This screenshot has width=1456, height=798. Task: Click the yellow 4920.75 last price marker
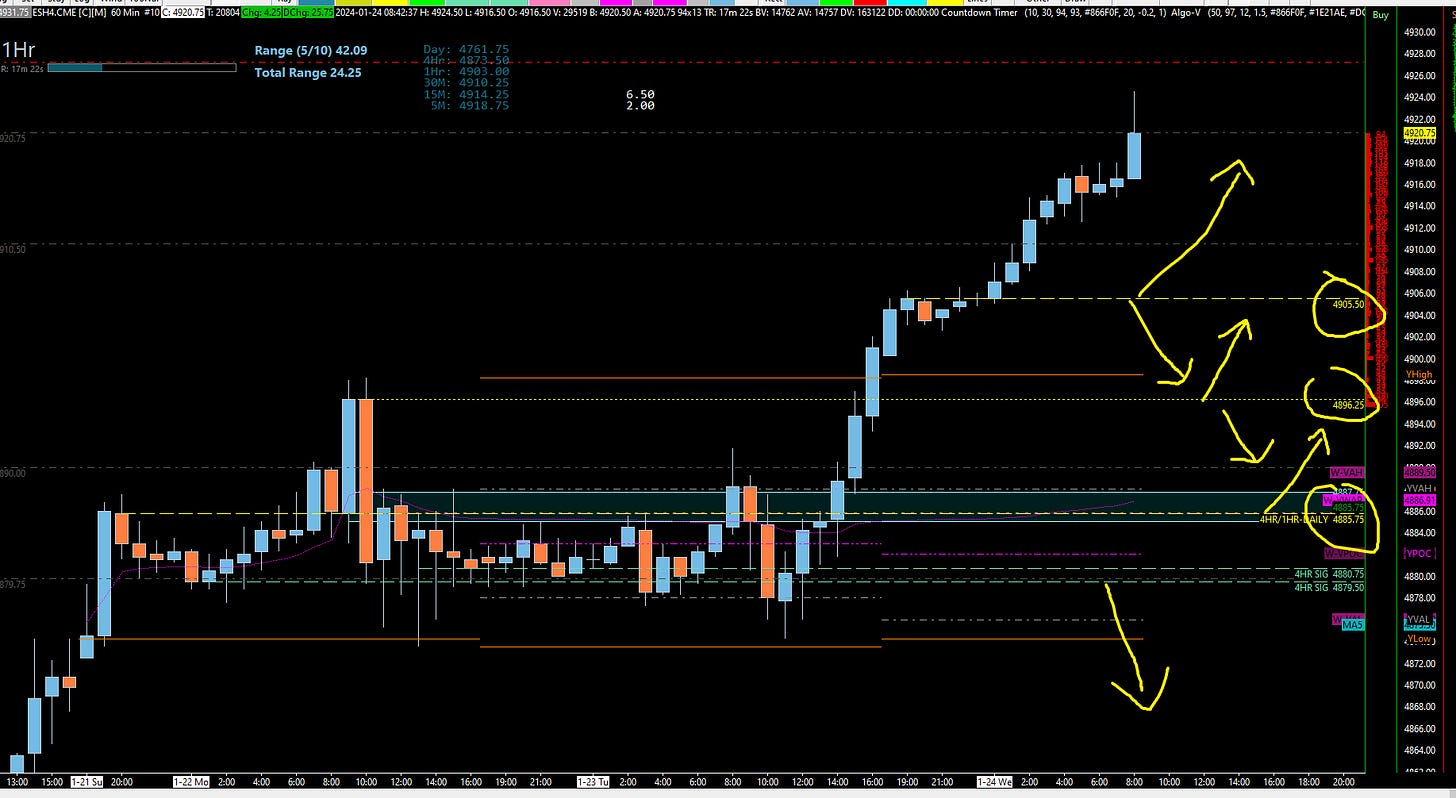click(x=1420, y=132)
